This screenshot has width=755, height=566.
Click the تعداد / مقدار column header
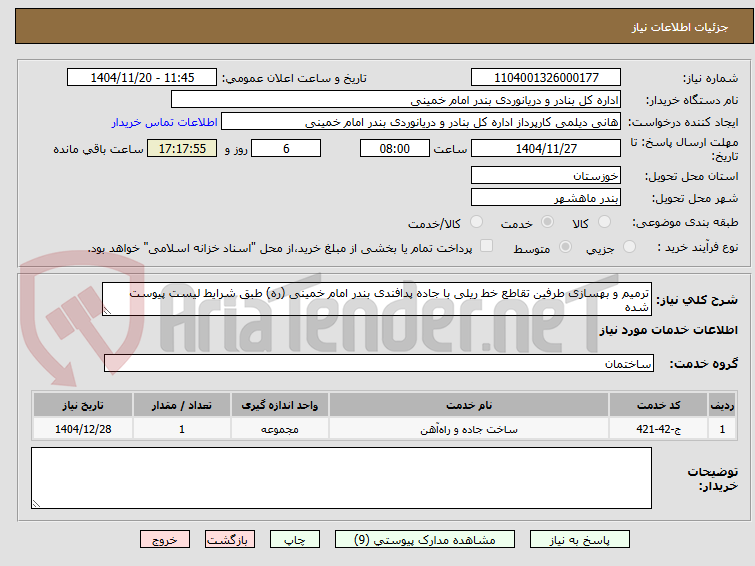[182, 405]
